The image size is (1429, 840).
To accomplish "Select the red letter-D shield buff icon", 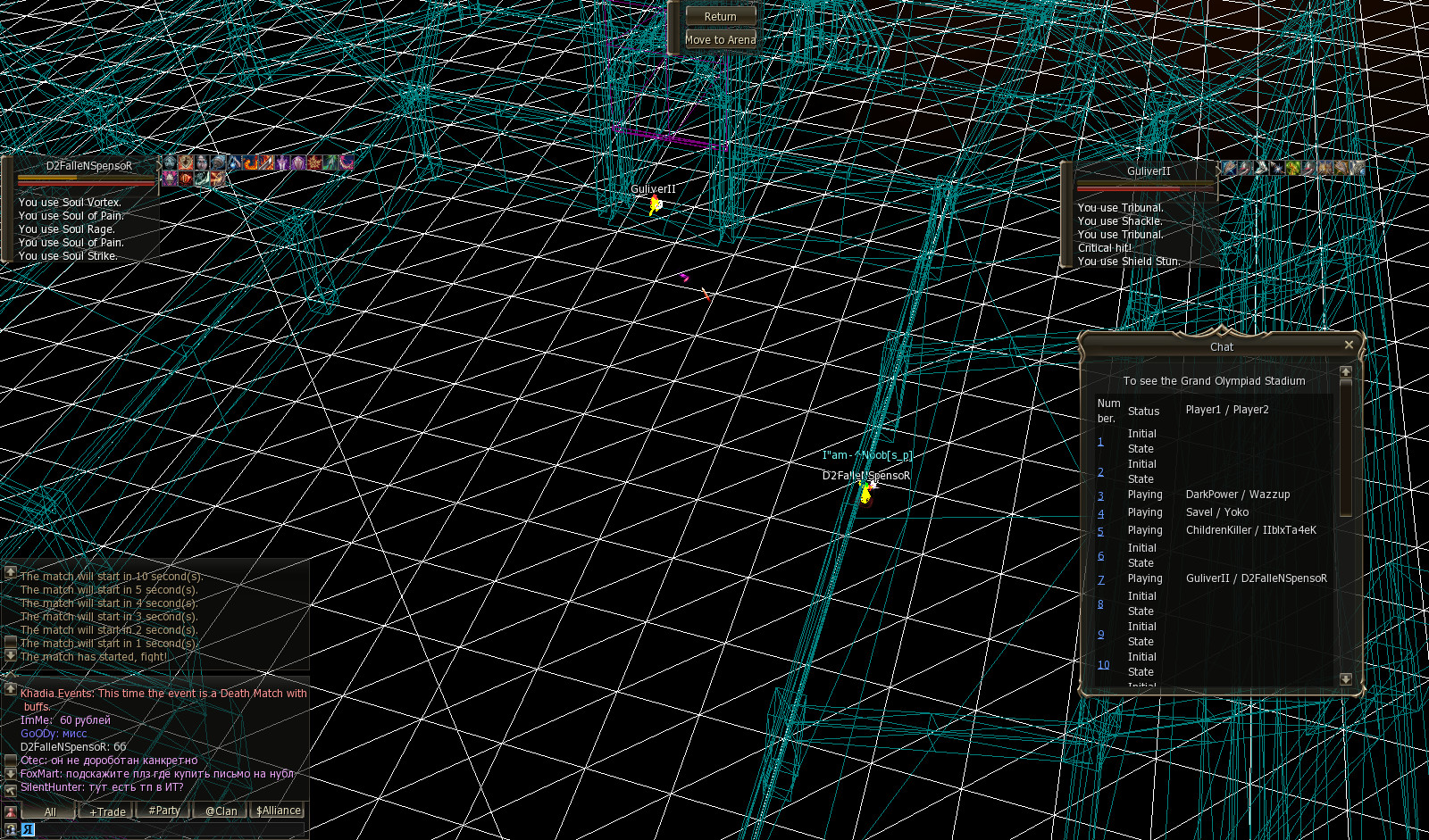I will (186, 179).
